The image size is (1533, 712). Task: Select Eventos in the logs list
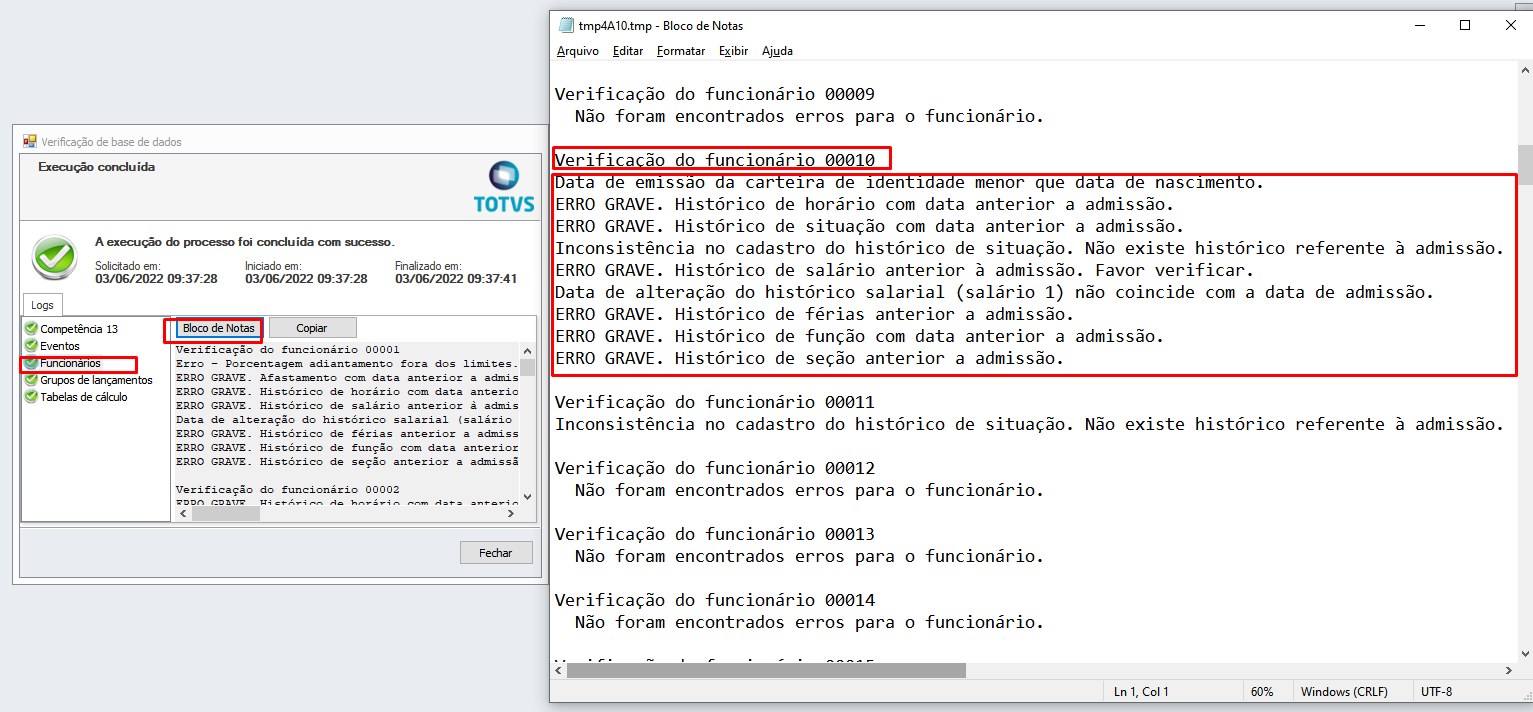(x=60, y=346)
